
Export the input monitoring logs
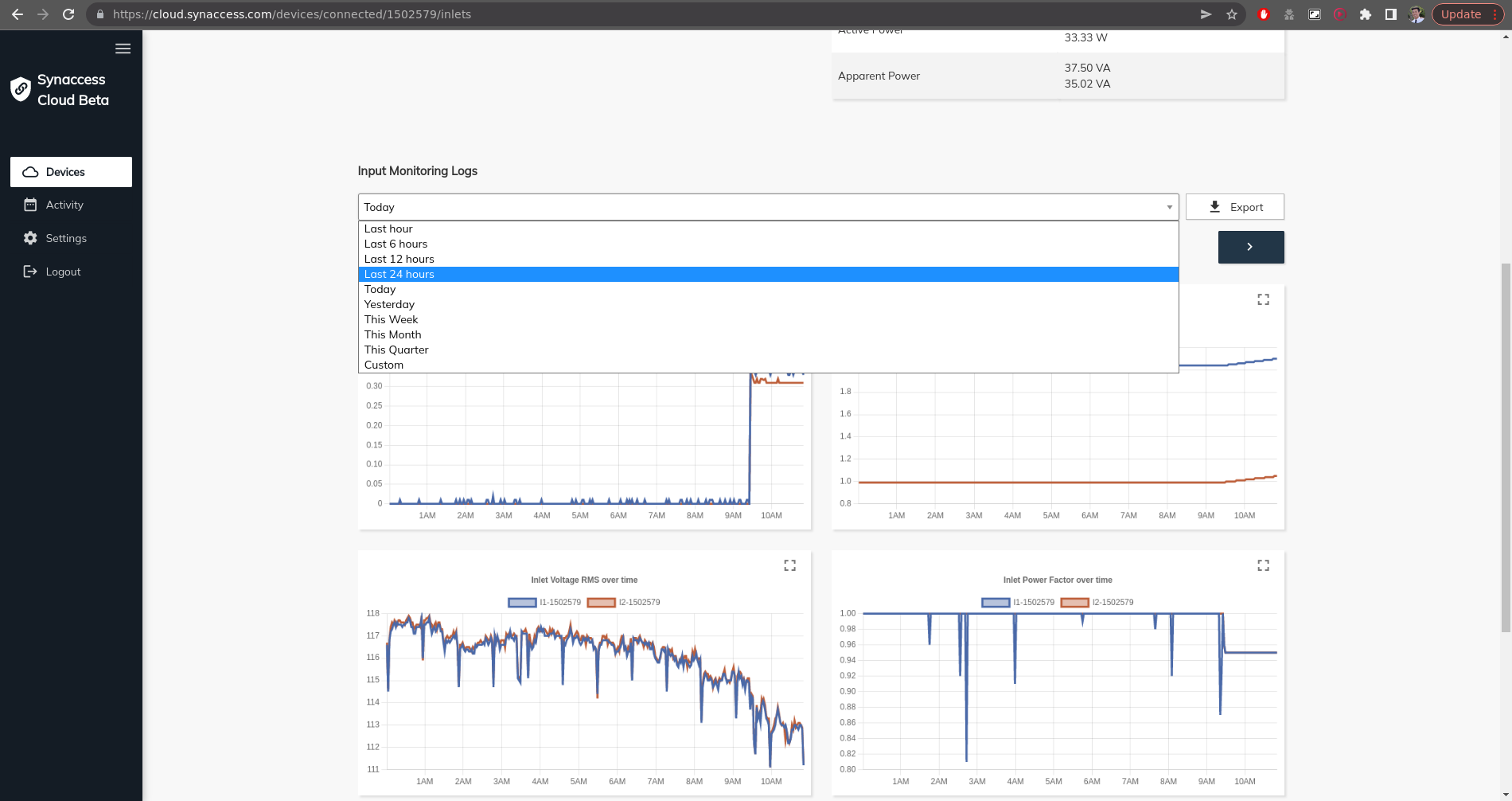coord(1234,207)
